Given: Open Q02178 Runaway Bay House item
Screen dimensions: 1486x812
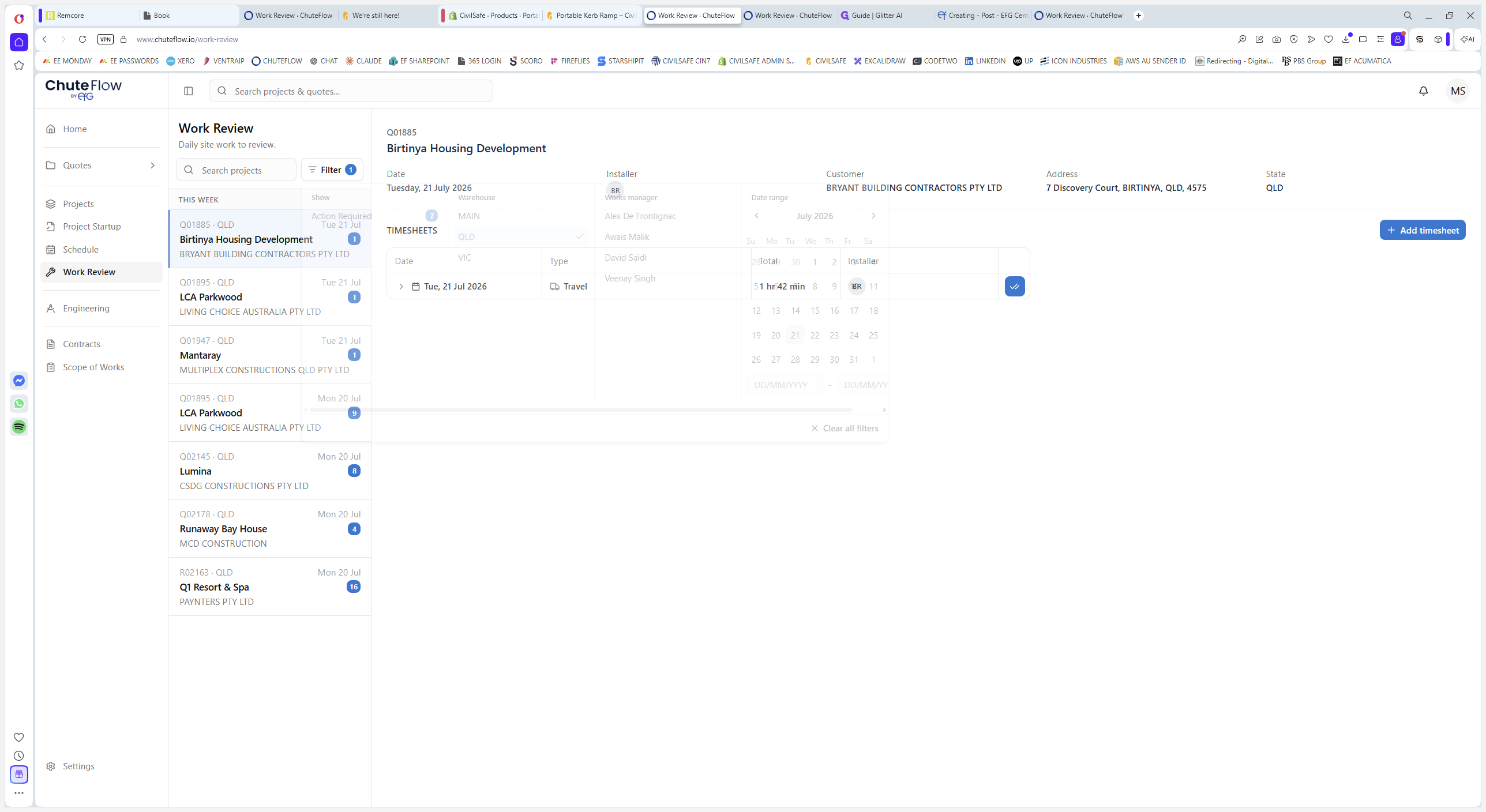Looking at the screenshot, I should tap(269, 529).
